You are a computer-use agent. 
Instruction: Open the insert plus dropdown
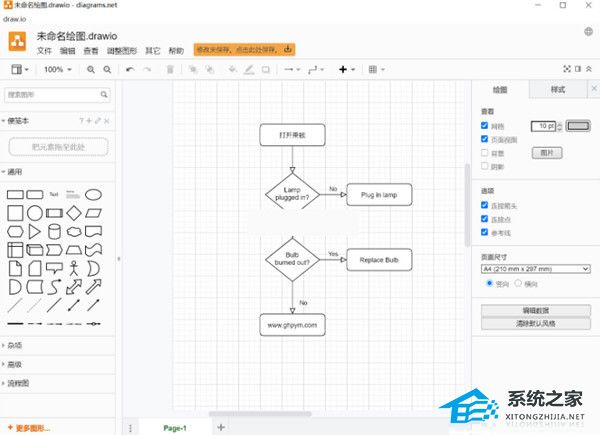point(346,70)
